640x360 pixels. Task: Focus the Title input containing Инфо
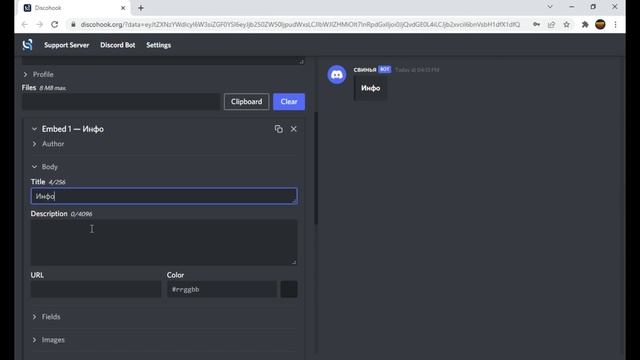click(x=164, y=196)
